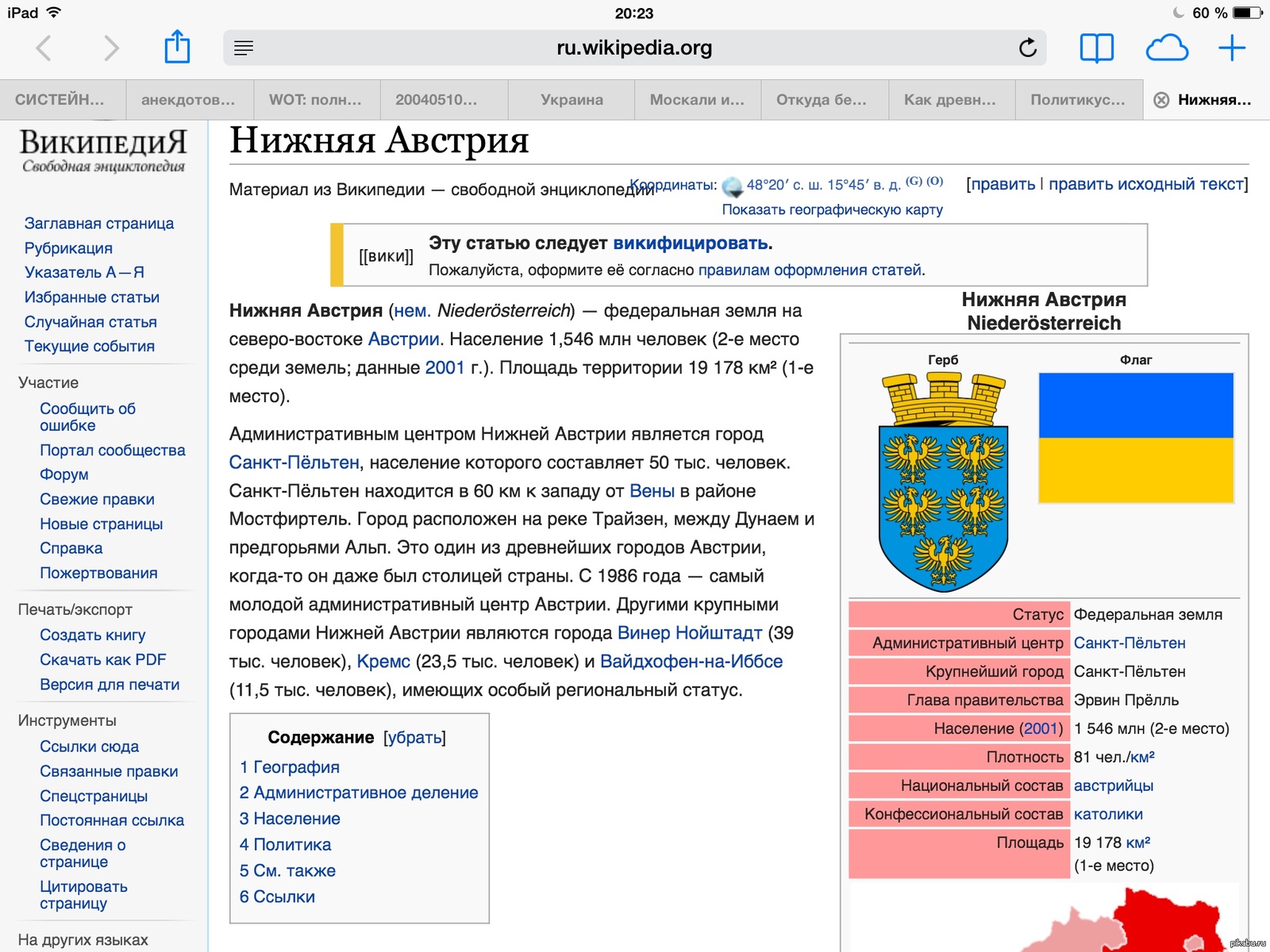Image resolution: width=1270 pixels, height=952 pixels.
Task: Click Скачать как PDF link
Action: click(103, 660)
